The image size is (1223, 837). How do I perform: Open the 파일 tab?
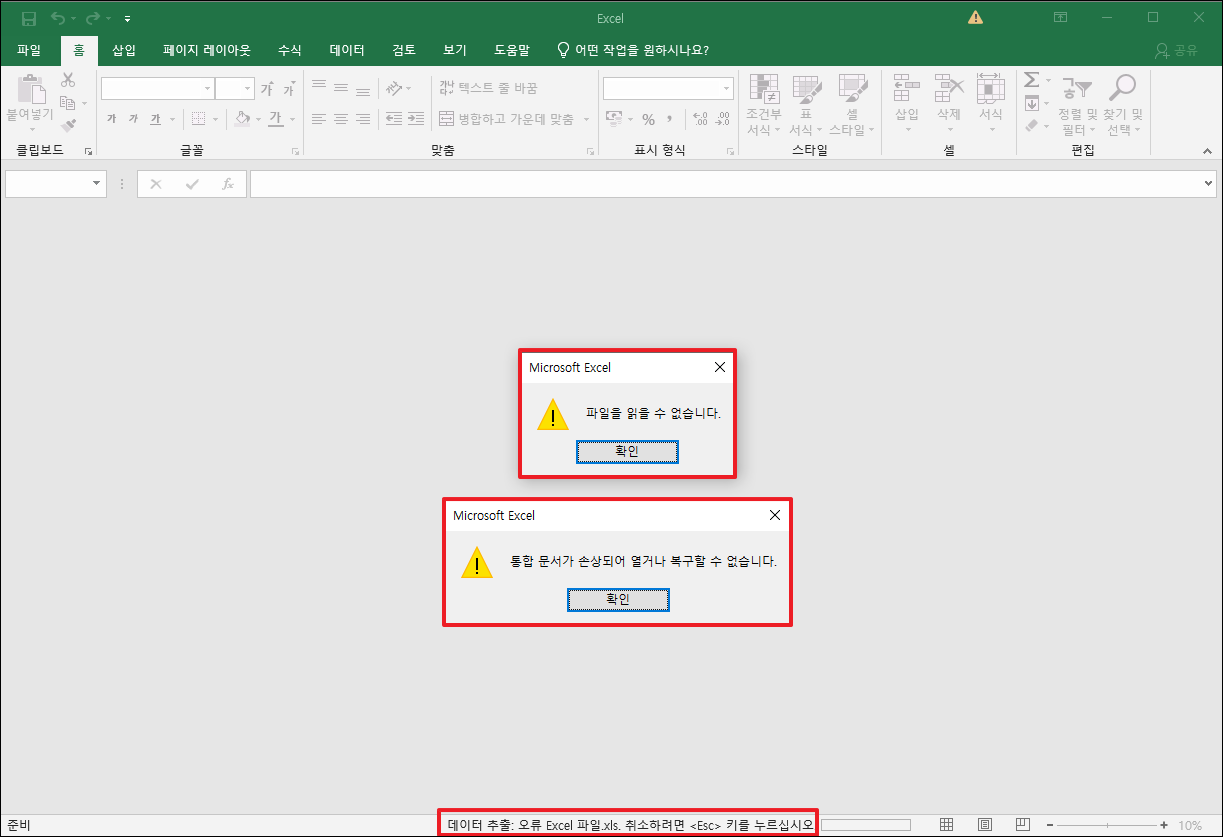[x=29, y=50]
